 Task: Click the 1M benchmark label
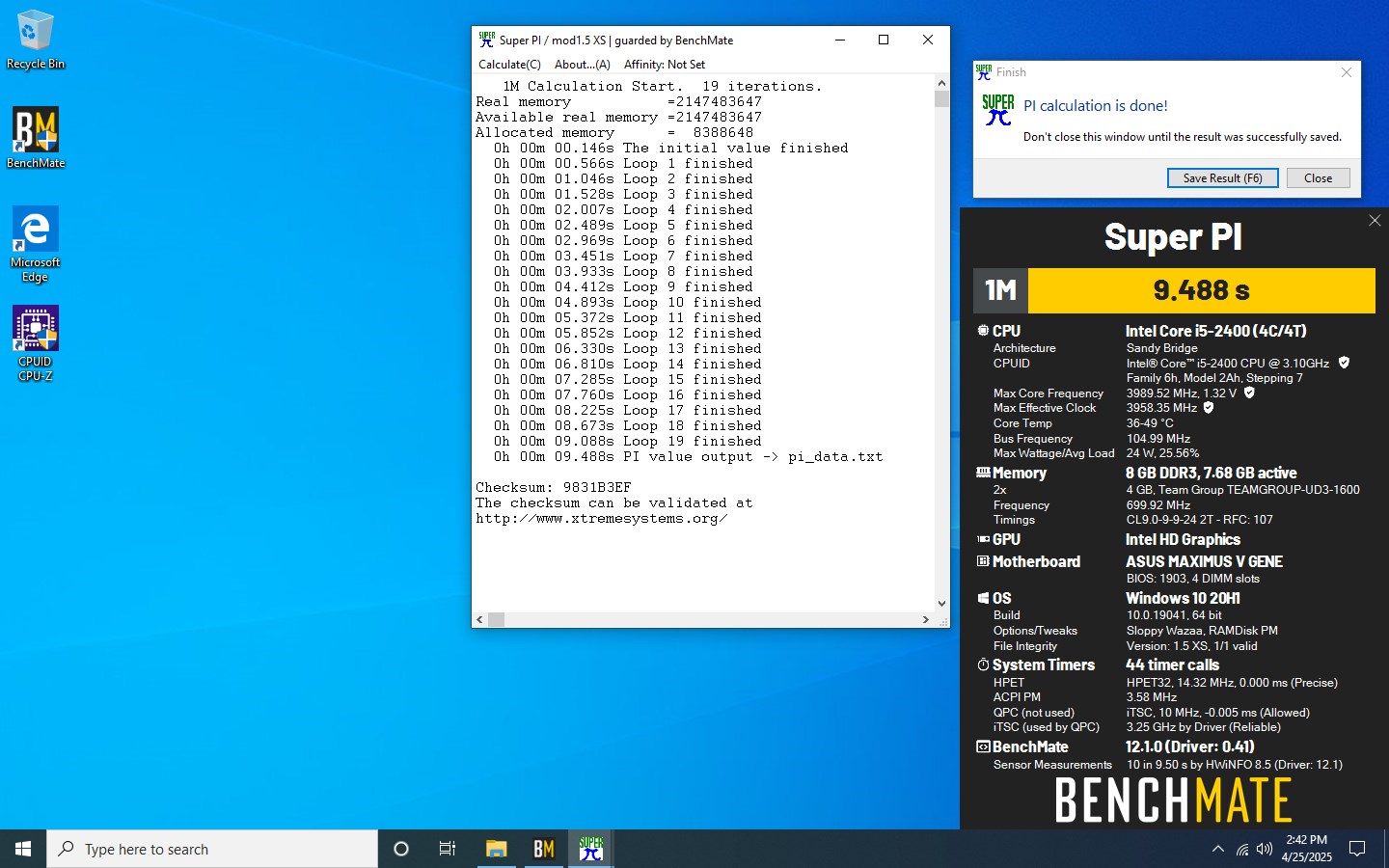pyautogui.click(x=1000, y=290)
